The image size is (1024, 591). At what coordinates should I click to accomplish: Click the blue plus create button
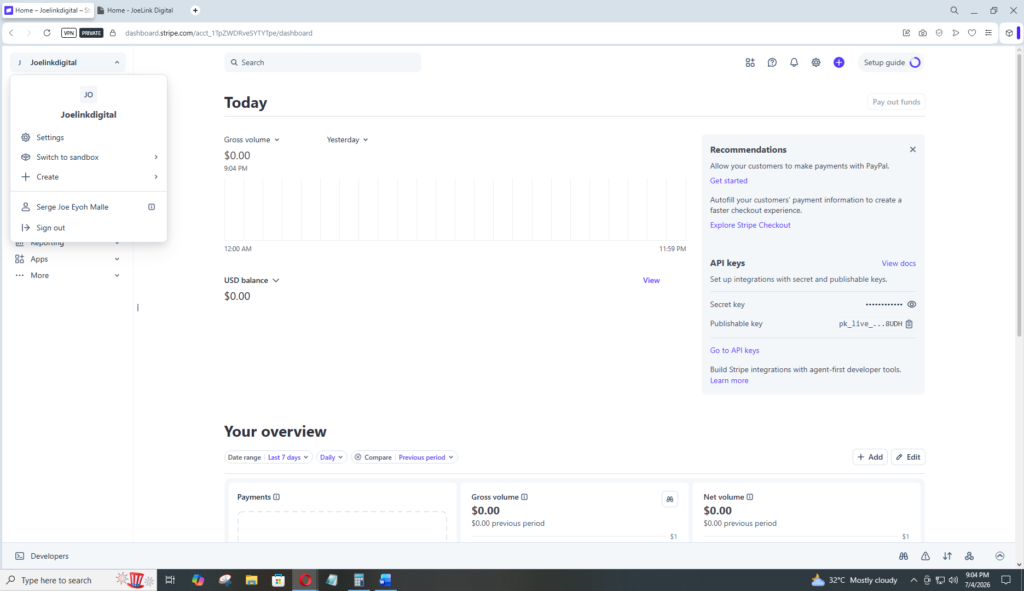click(839, 63)
